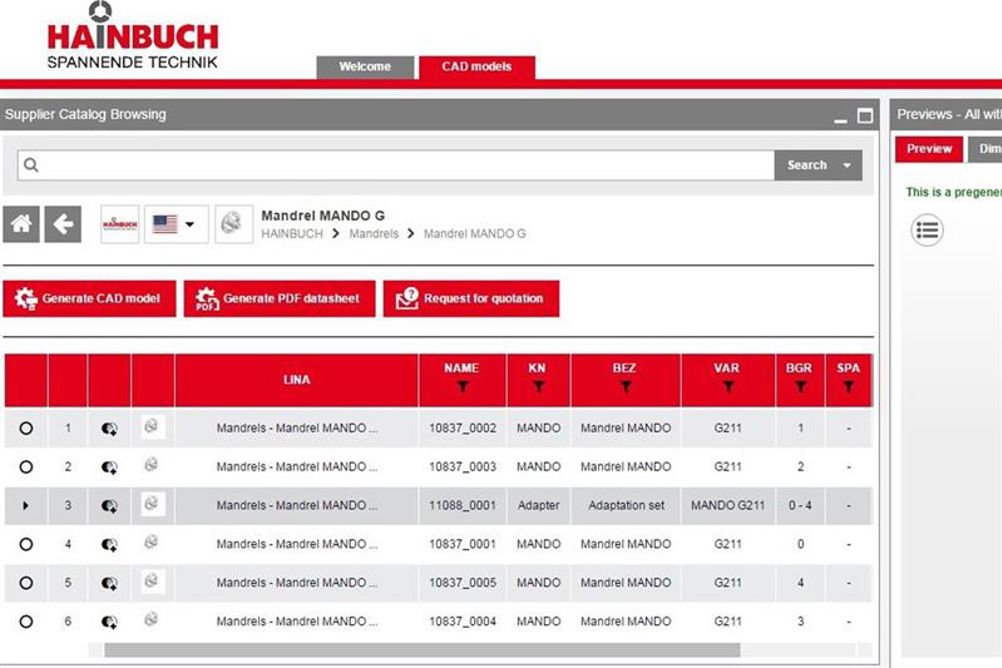The height and width of the screenshot is (668, 1002).
Task: Click CAD download icon in row 4
Action: [109, 545]
